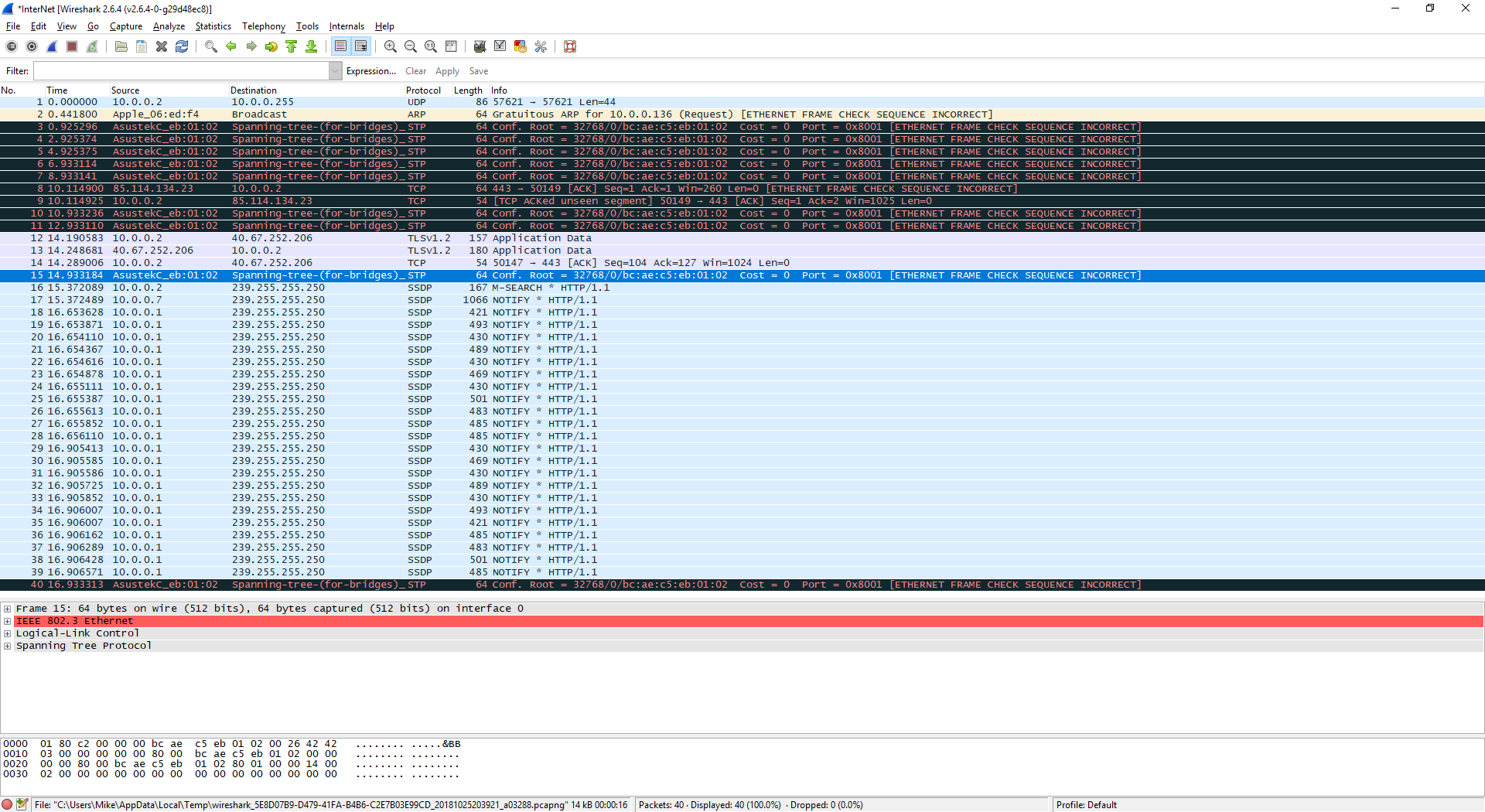The height and width of the screenshot is (812, 1485).
Task: Select packet 9 TCP ACKed unseen segment
Action: pos(742,201)
